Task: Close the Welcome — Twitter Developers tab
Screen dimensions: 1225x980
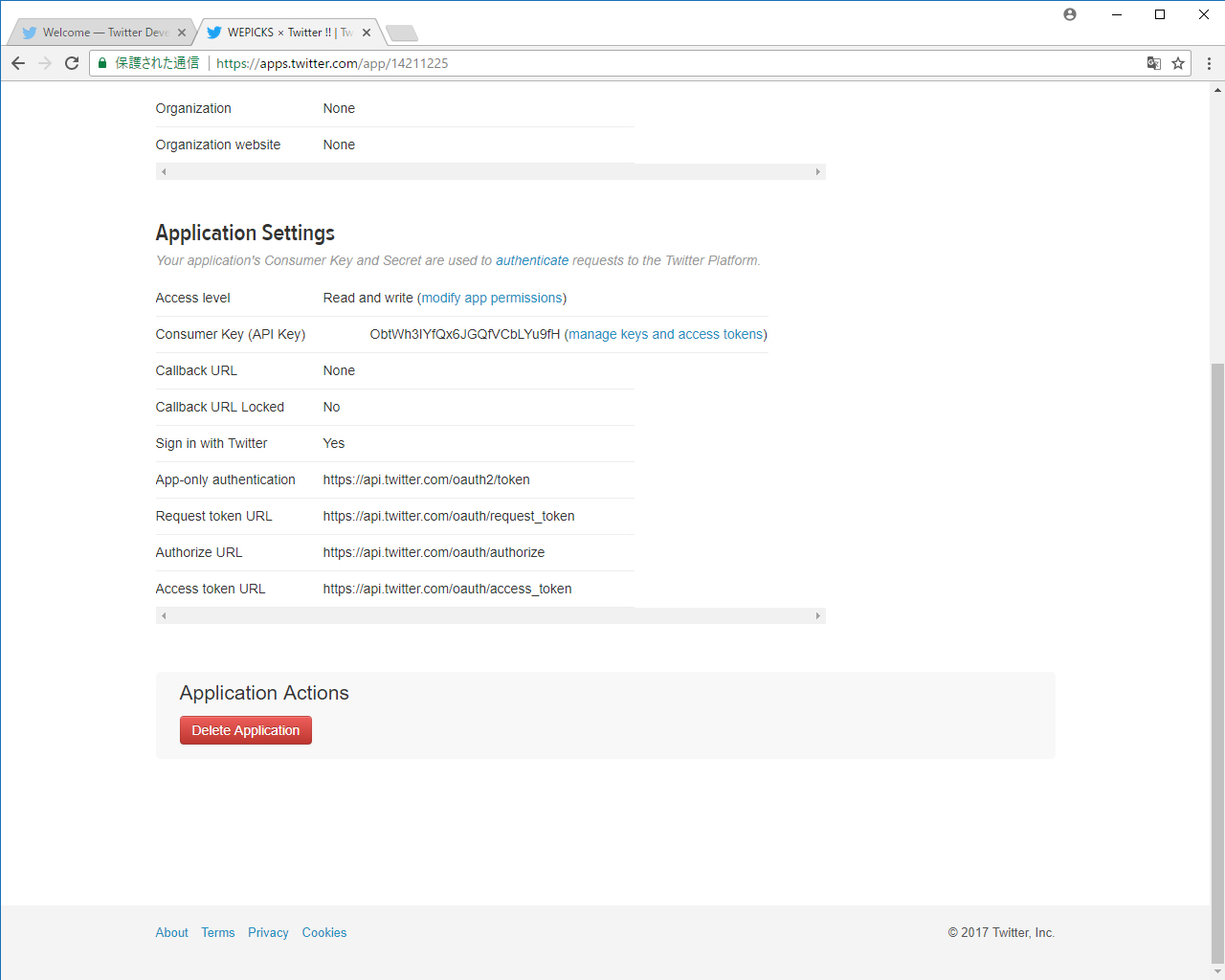Action: (x=182, y=33)
